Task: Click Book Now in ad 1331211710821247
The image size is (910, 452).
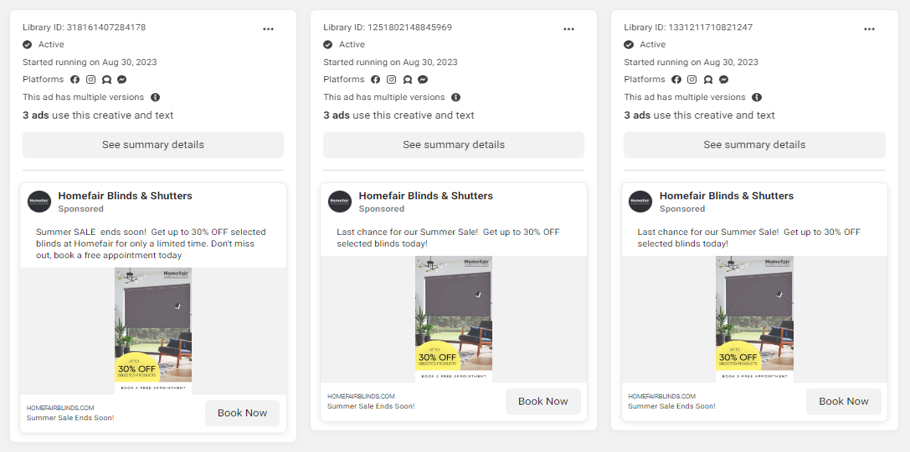Action: pos(843,402)
